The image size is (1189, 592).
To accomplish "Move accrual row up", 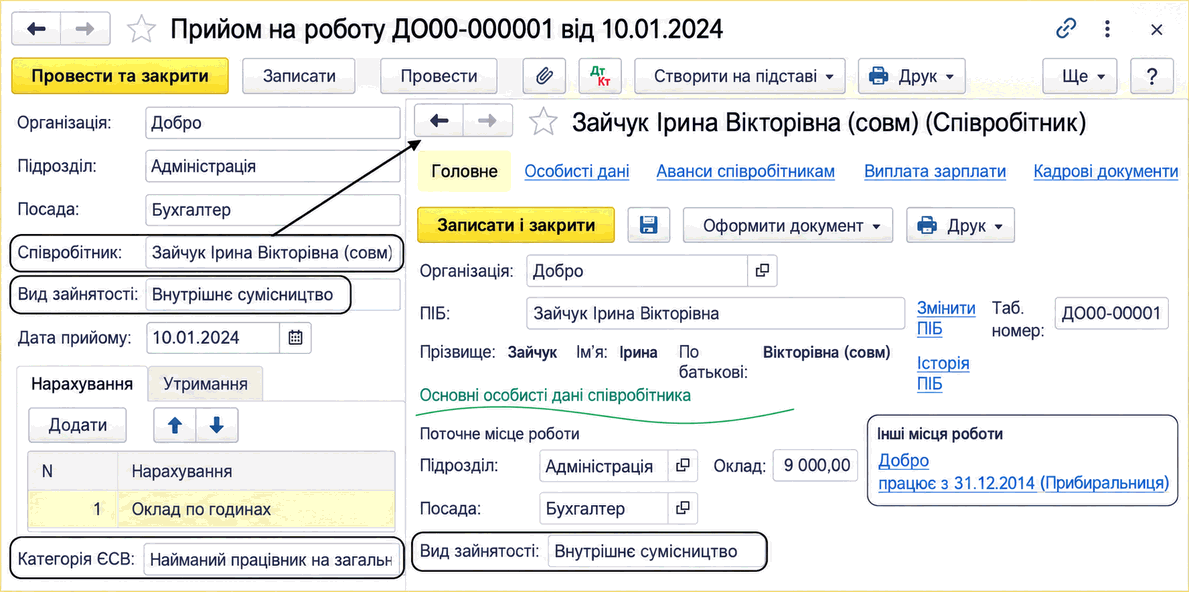I will pos(175,425).
